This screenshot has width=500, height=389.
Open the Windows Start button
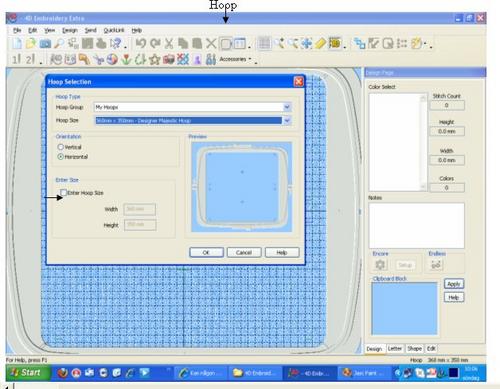click(28, 372)
